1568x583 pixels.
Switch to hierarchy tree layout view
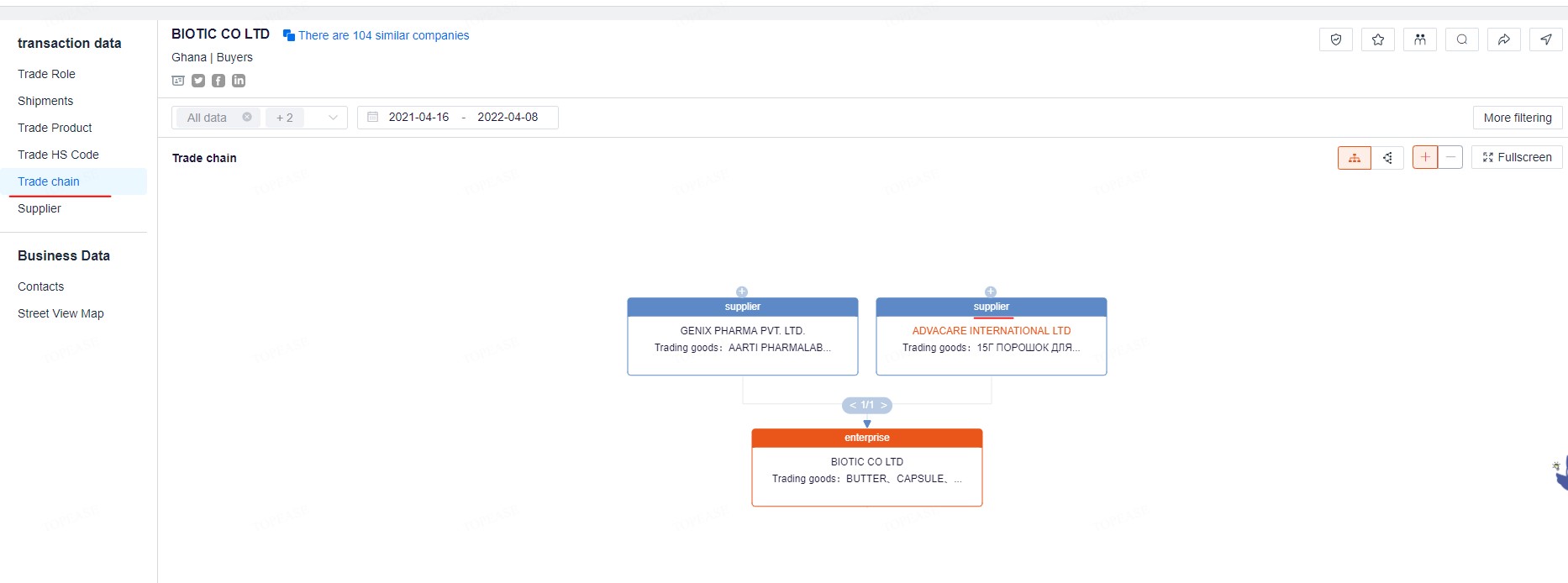click(x=1355, y=157)
